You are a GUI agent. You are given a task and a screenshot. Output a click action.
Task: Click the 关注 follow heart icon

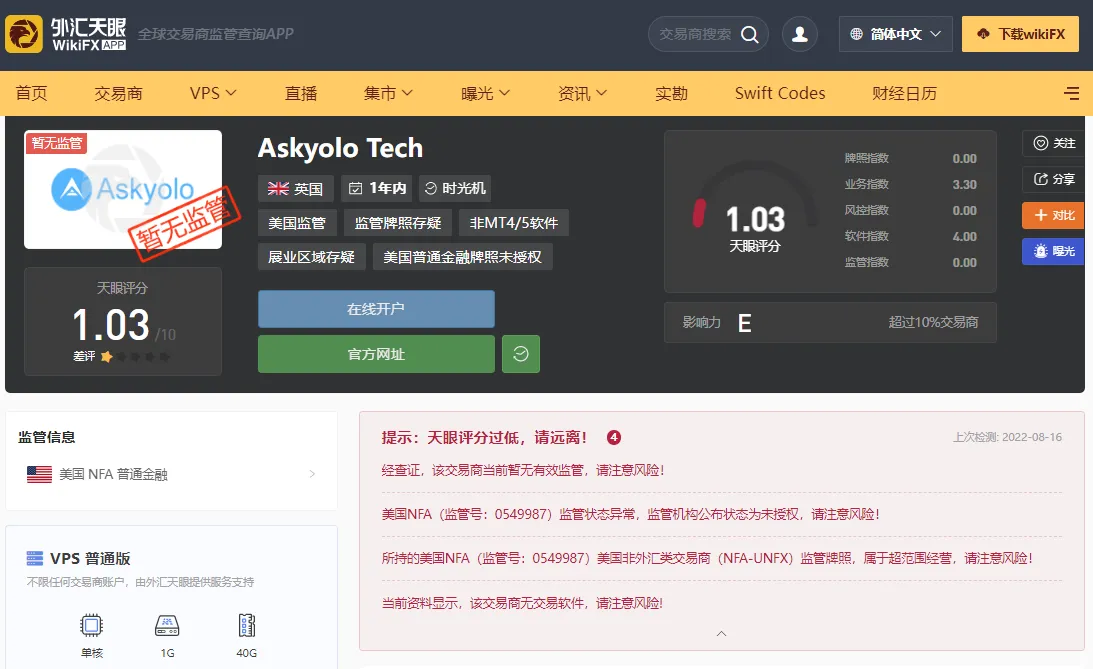pyautogui.click(x=1041, y=143)
